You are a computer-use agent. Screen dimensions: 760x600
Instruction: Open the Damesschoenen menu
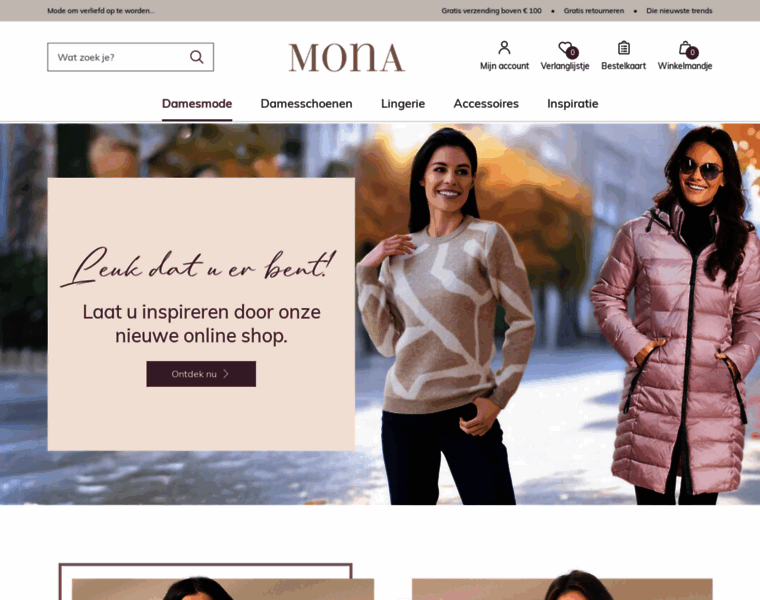pos(306,104)
